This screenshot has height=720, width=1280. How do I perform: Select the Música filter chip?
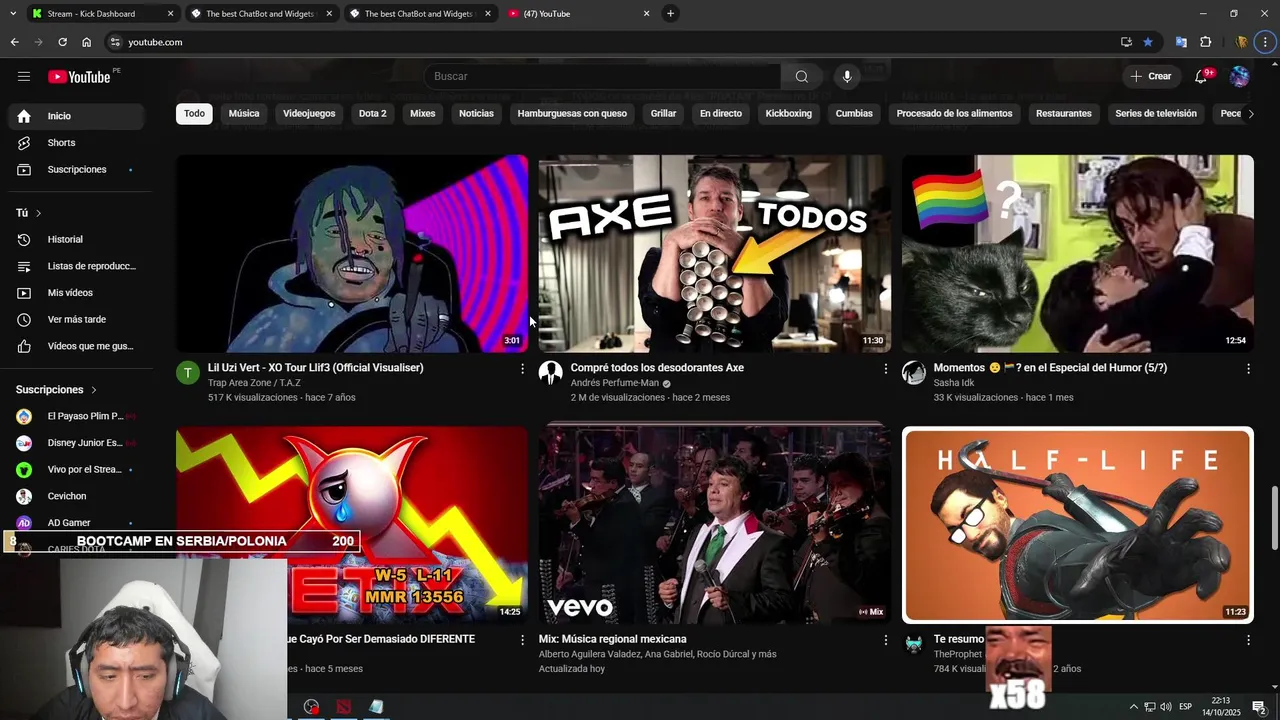point(244,114)
